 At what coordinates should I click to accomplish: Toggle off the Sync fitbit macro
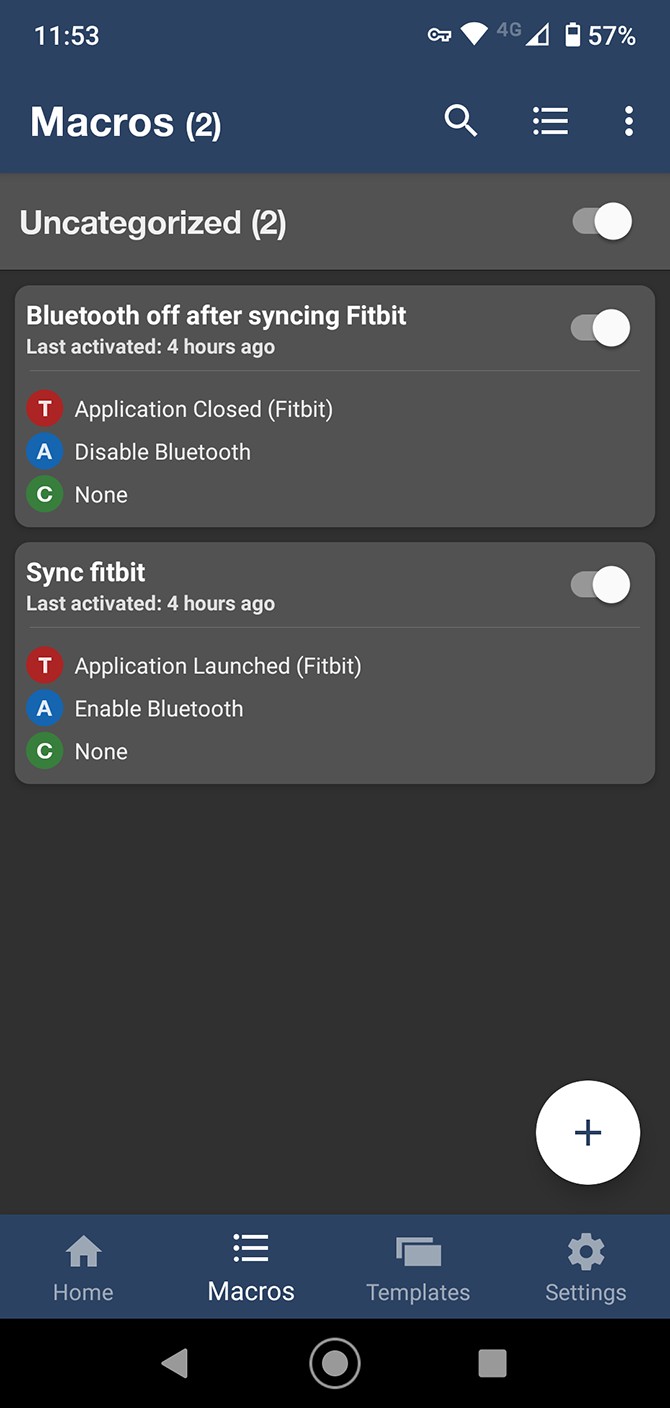[x=601, y=584]
